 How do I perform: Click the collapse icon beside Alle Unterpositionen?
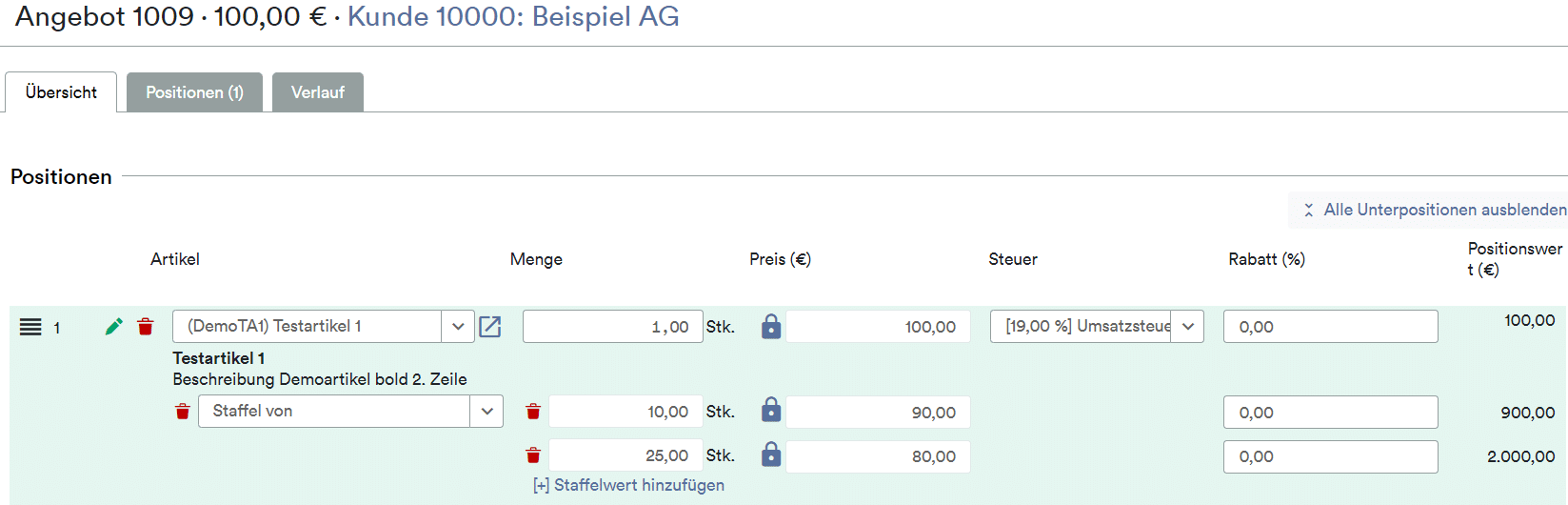coord(1309,210)
